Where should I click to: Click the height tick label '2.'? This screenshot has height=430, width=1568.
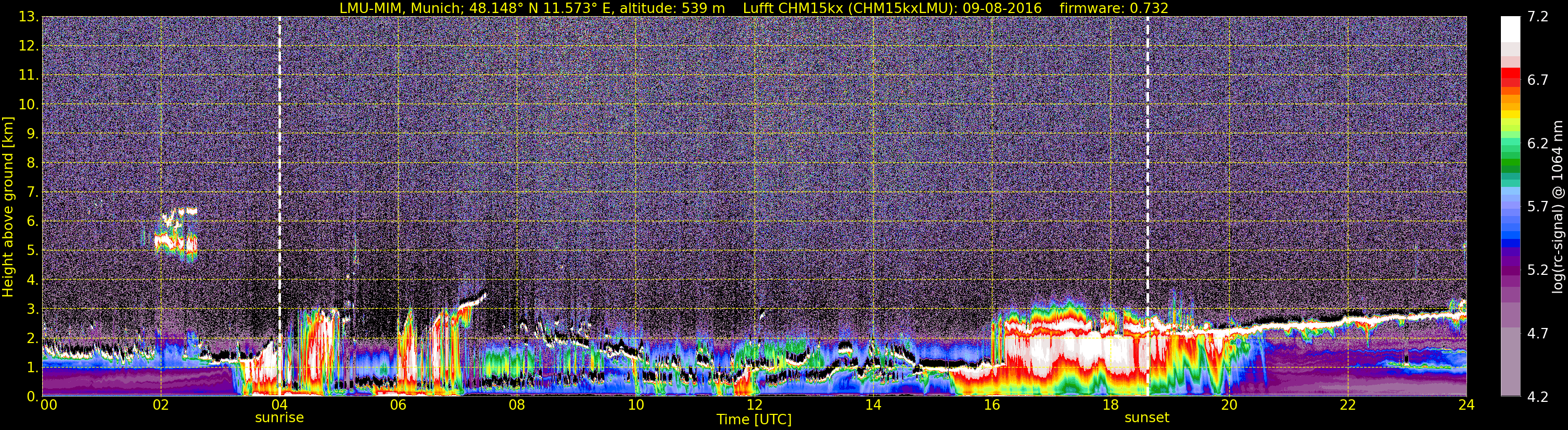click(32, 339)
